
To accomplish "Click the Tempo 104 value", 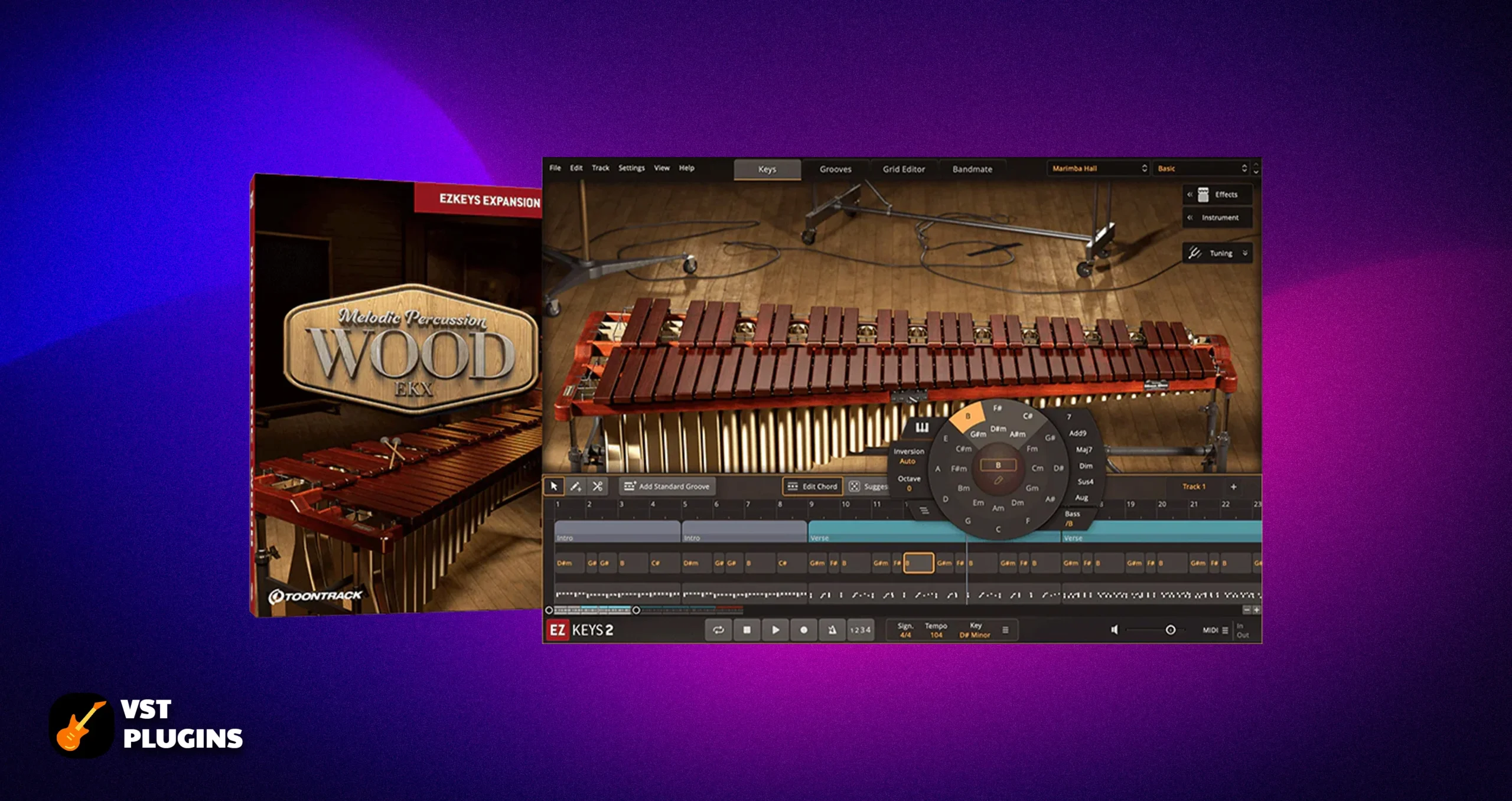I will click(936, 635).
